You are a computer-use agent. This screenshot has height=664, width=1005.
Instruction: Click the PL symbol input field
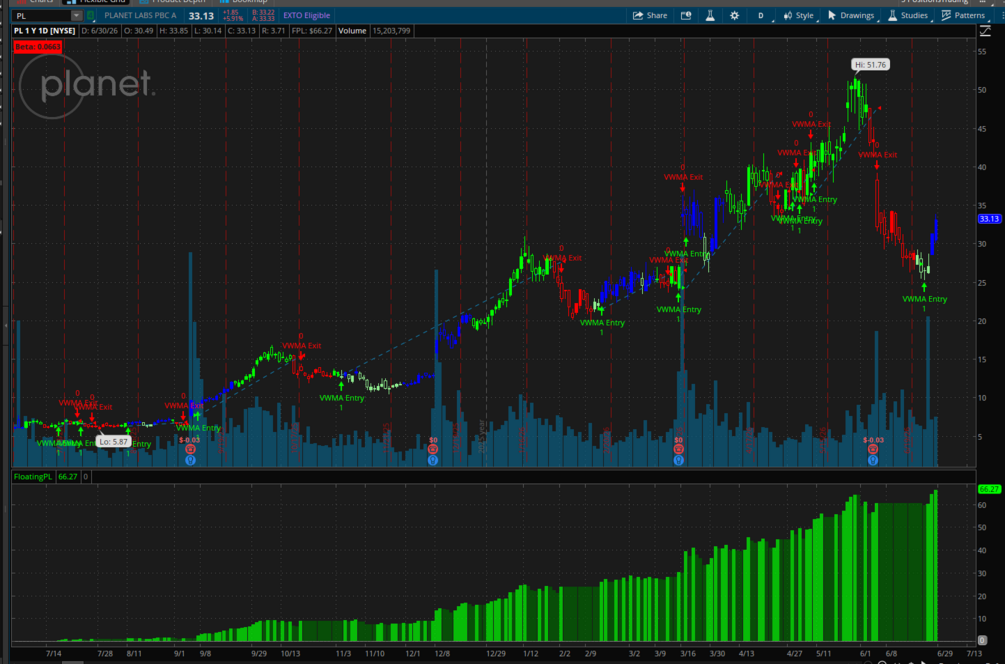point(41,15)
